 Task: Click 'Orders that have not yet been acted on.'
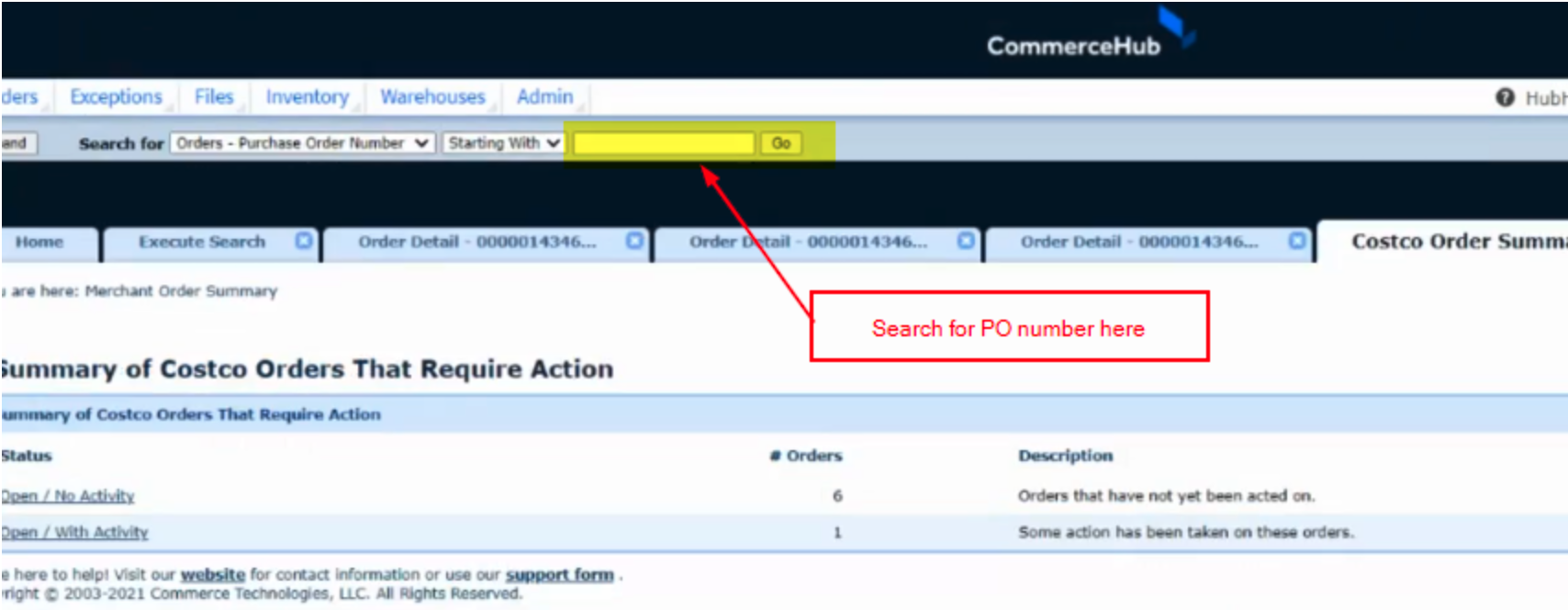(1166, 496)
